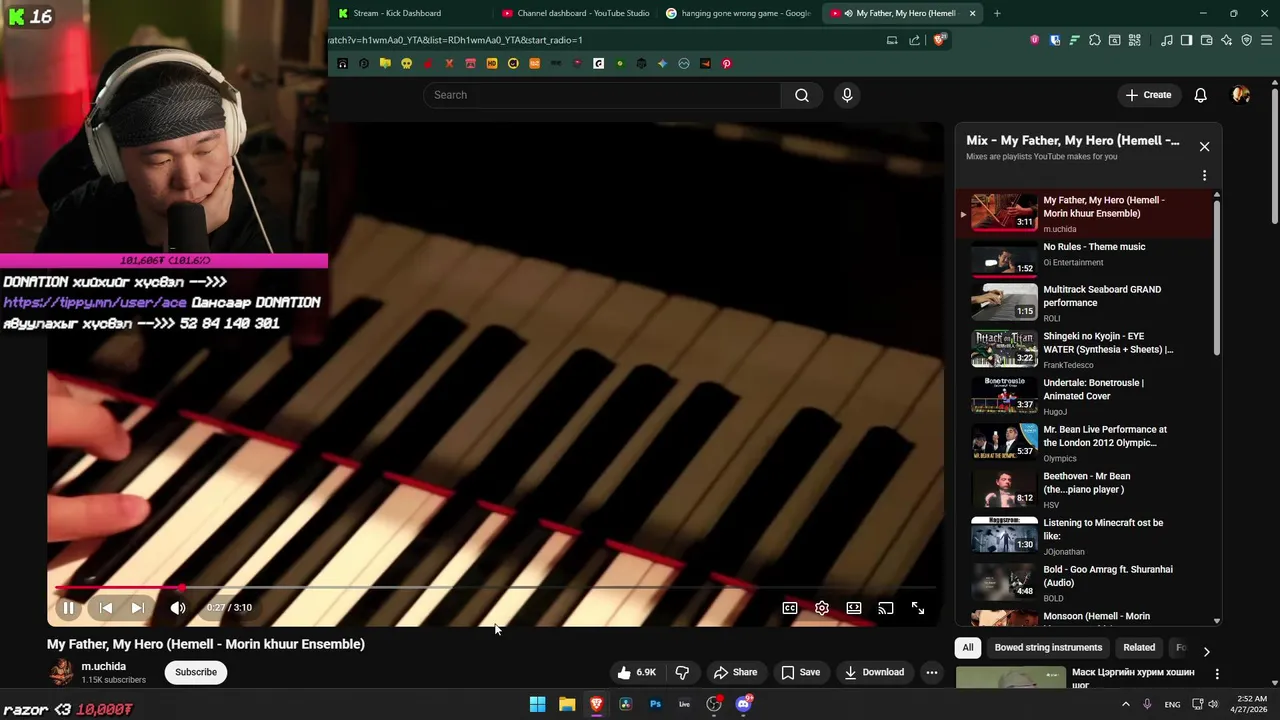Image resolution: width=1280 pixels, height=720 pixels.
Task: Open m.uchida channel avatar
Action: pos(62,672)
